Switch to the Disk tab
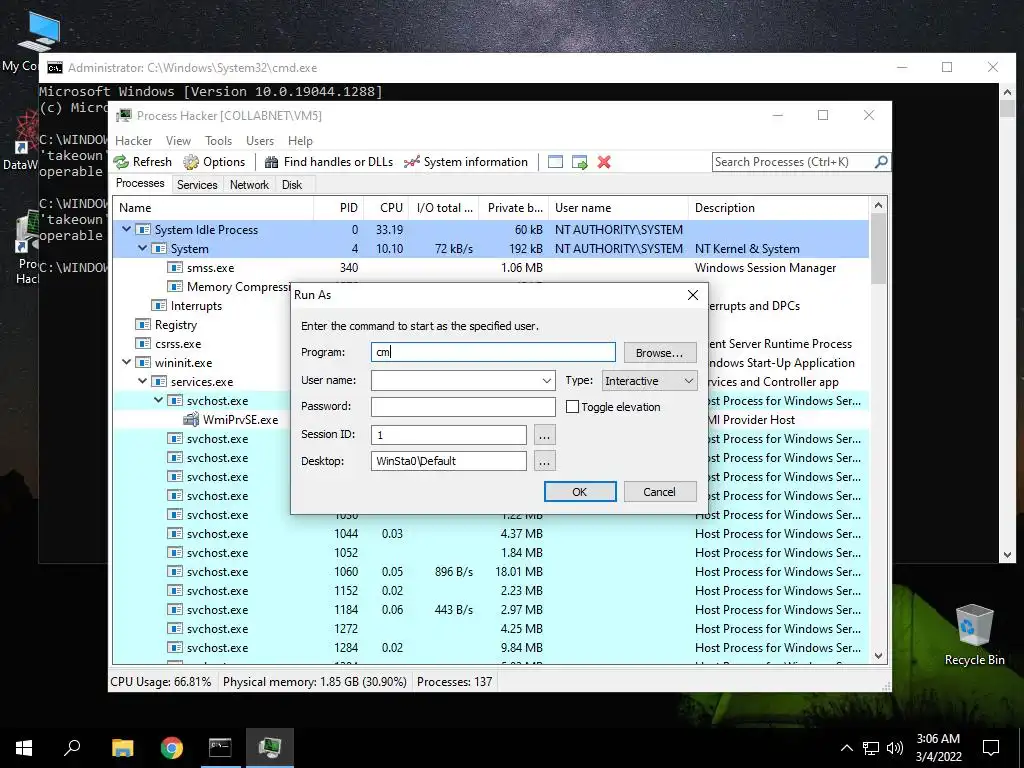The width and height of the screenshot is (1024, 768). (292, 185)
